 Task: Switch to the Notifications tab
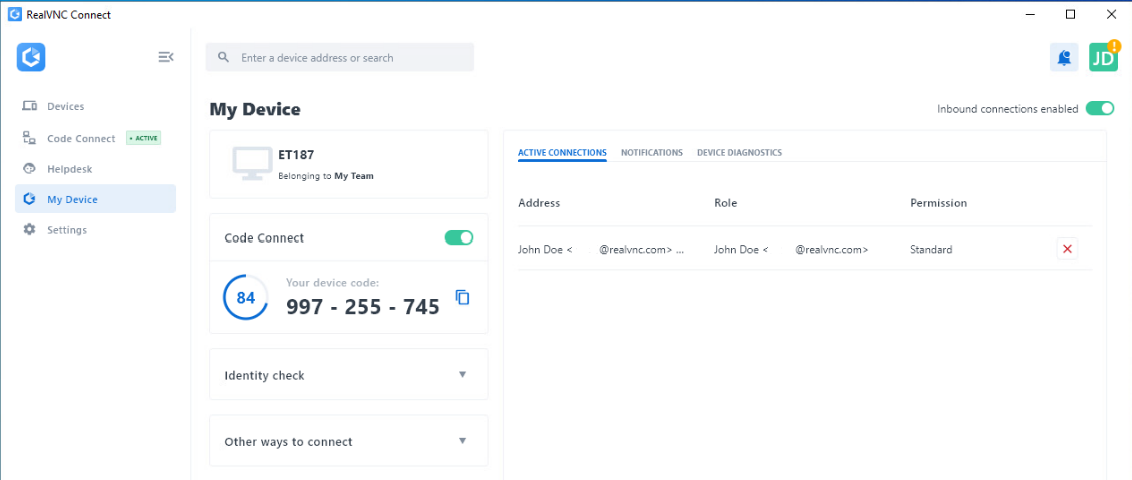pyautogui.click(x=651, y=153)
